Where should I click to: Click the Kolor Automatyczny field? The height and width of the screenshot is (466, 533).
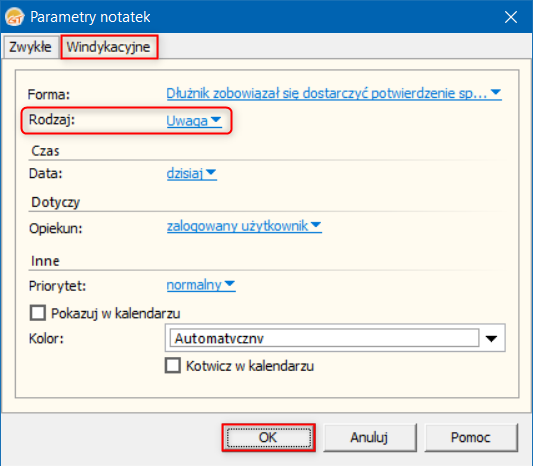point(324,338)
